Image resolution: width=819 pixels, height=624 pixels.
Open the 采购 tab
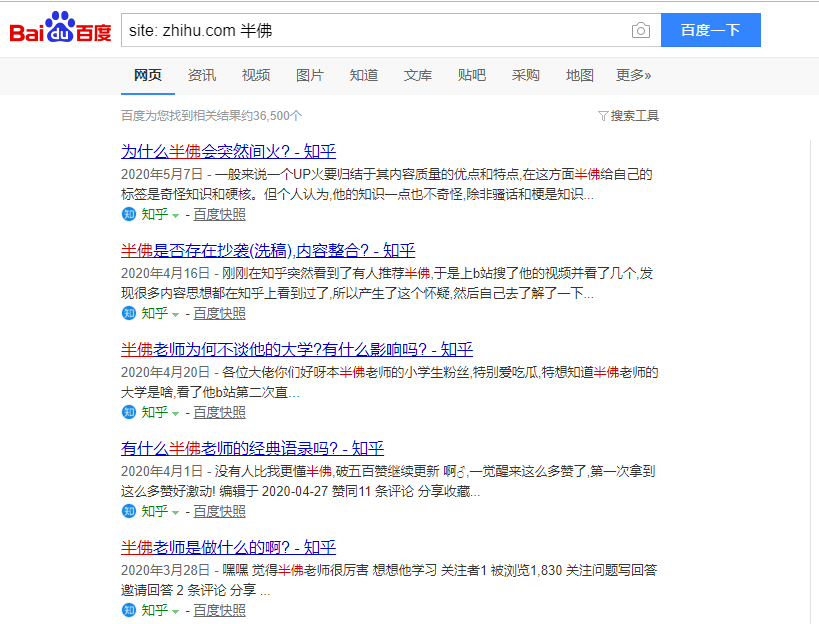pos(525,75)
